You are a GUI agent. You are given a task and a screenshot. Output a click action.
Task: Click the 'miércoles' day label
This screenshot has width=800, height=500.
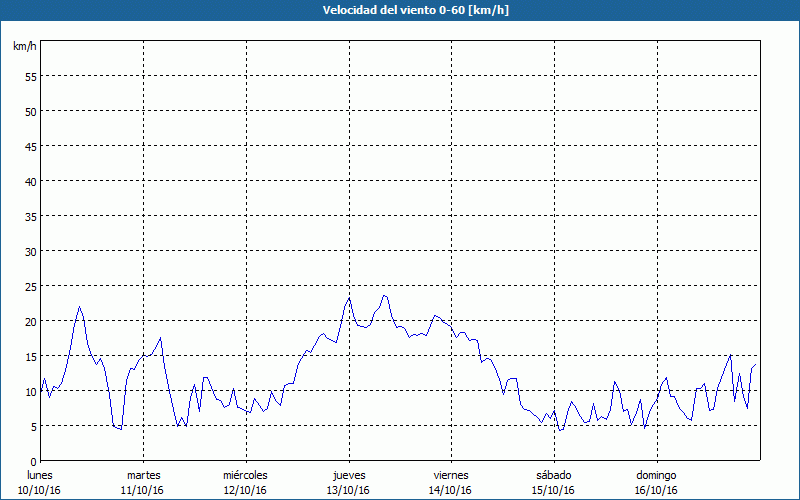pyautogui.click(x=245, y=475)
